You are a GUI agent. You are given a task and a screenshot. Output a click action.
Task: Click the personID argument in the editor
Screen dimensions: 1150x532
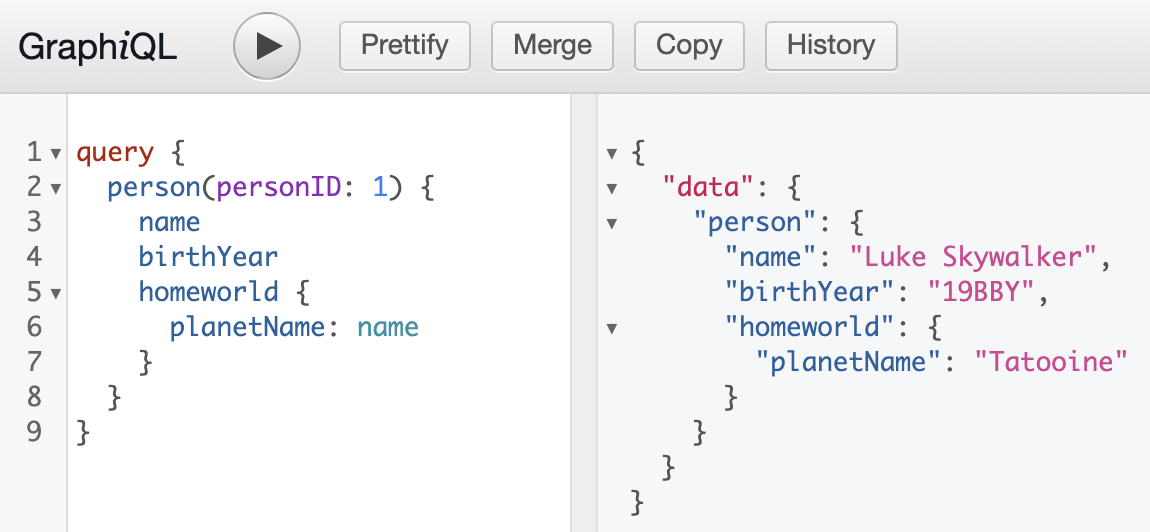[279, 188]
